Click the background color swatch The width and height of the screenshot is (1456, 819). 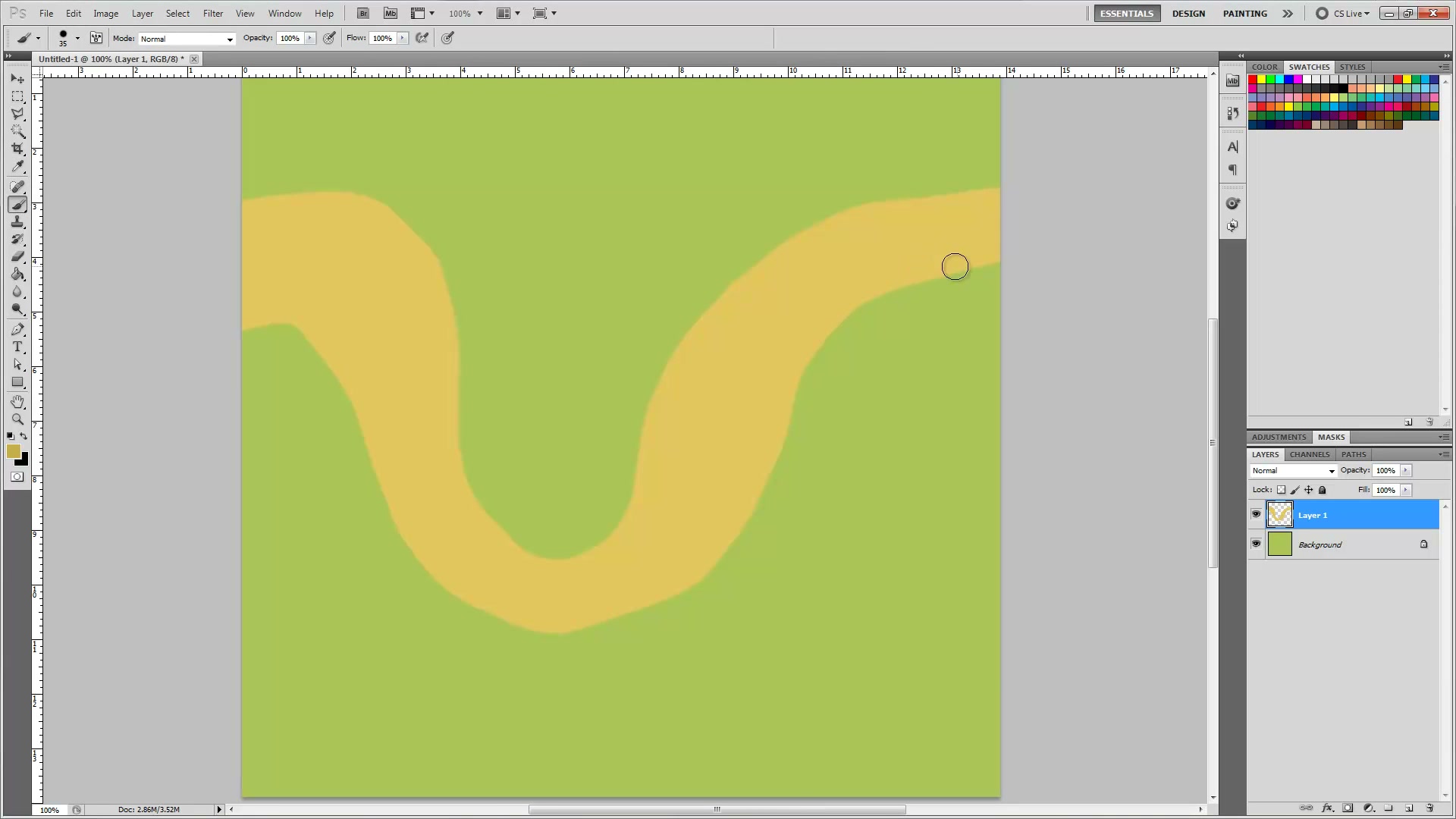coord(24,460)
